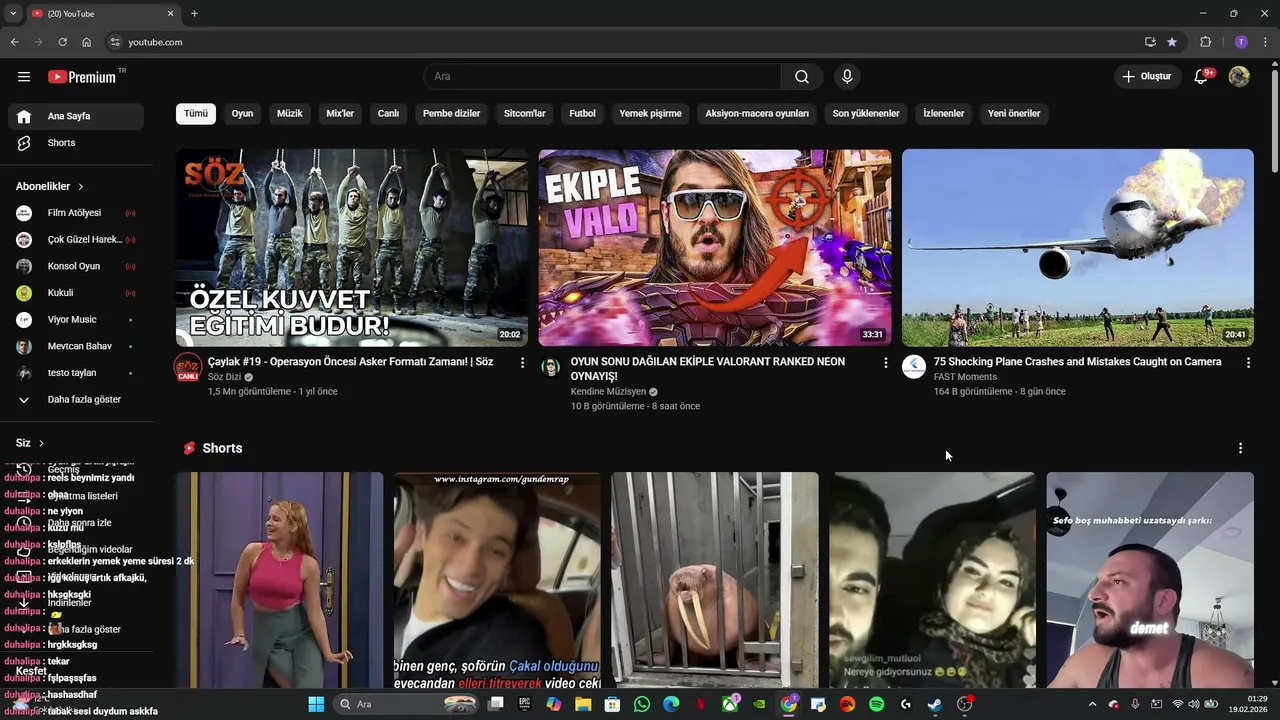The height and width of the screenshot is (720, 1280).
Task: Click the Oluştur create button
Action: click(1147, 76)
